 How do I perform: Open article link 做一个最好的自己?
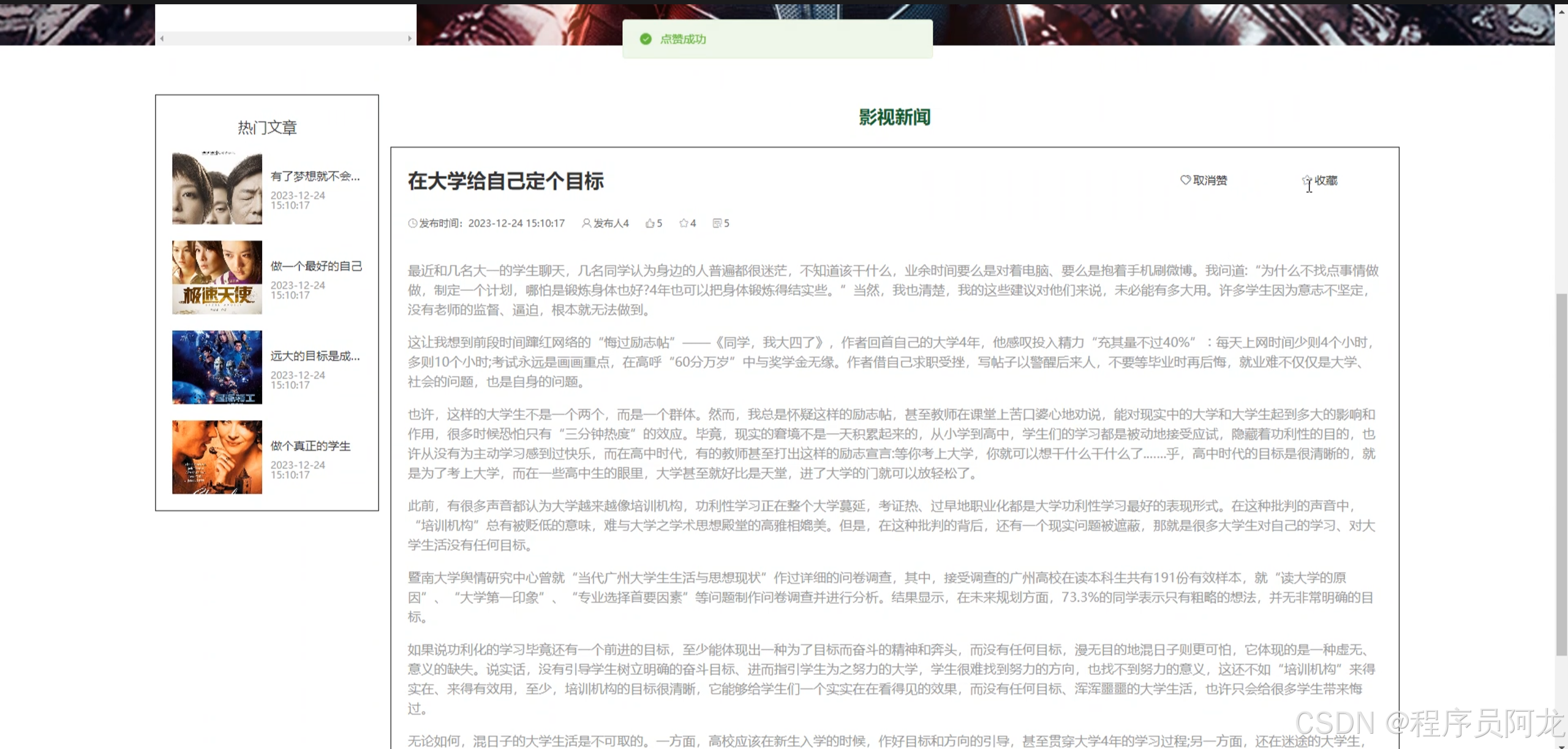pos(316,266)
